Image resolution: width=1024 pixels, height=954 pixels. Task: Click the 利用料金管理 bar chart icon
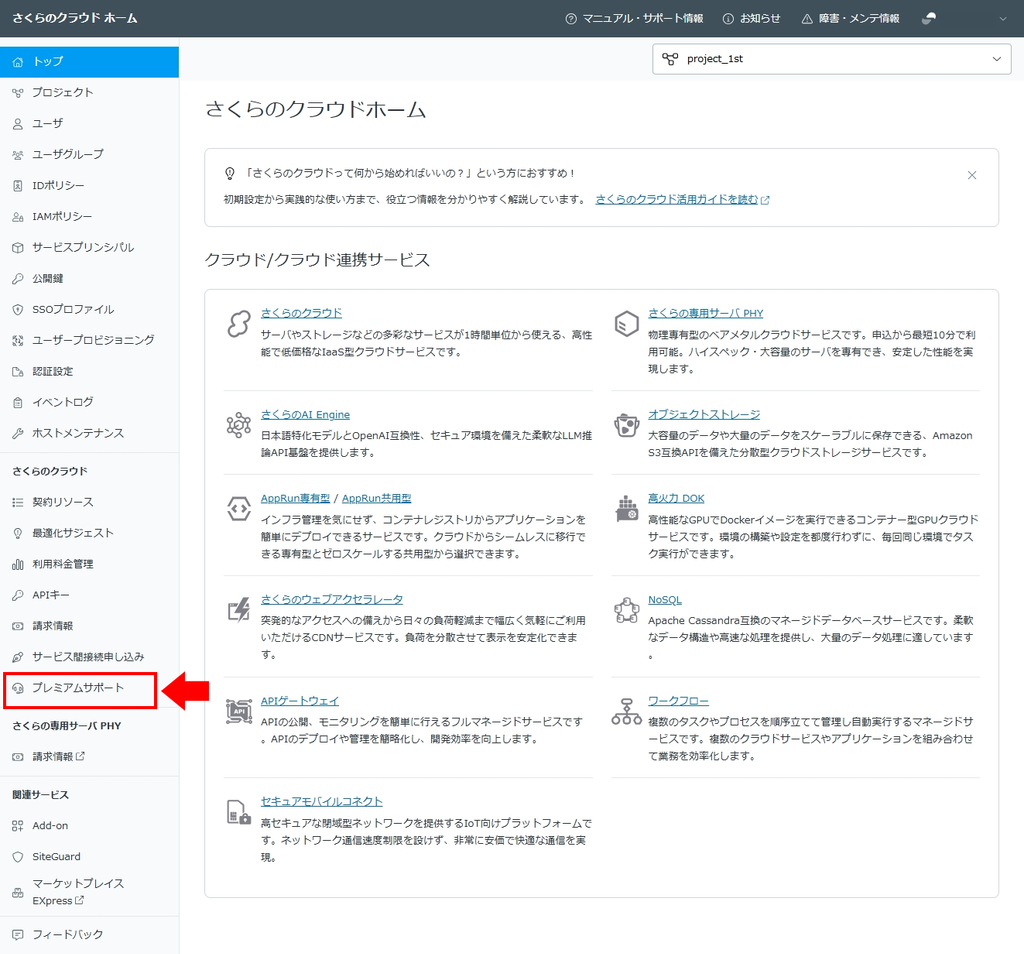pos(18,564)
